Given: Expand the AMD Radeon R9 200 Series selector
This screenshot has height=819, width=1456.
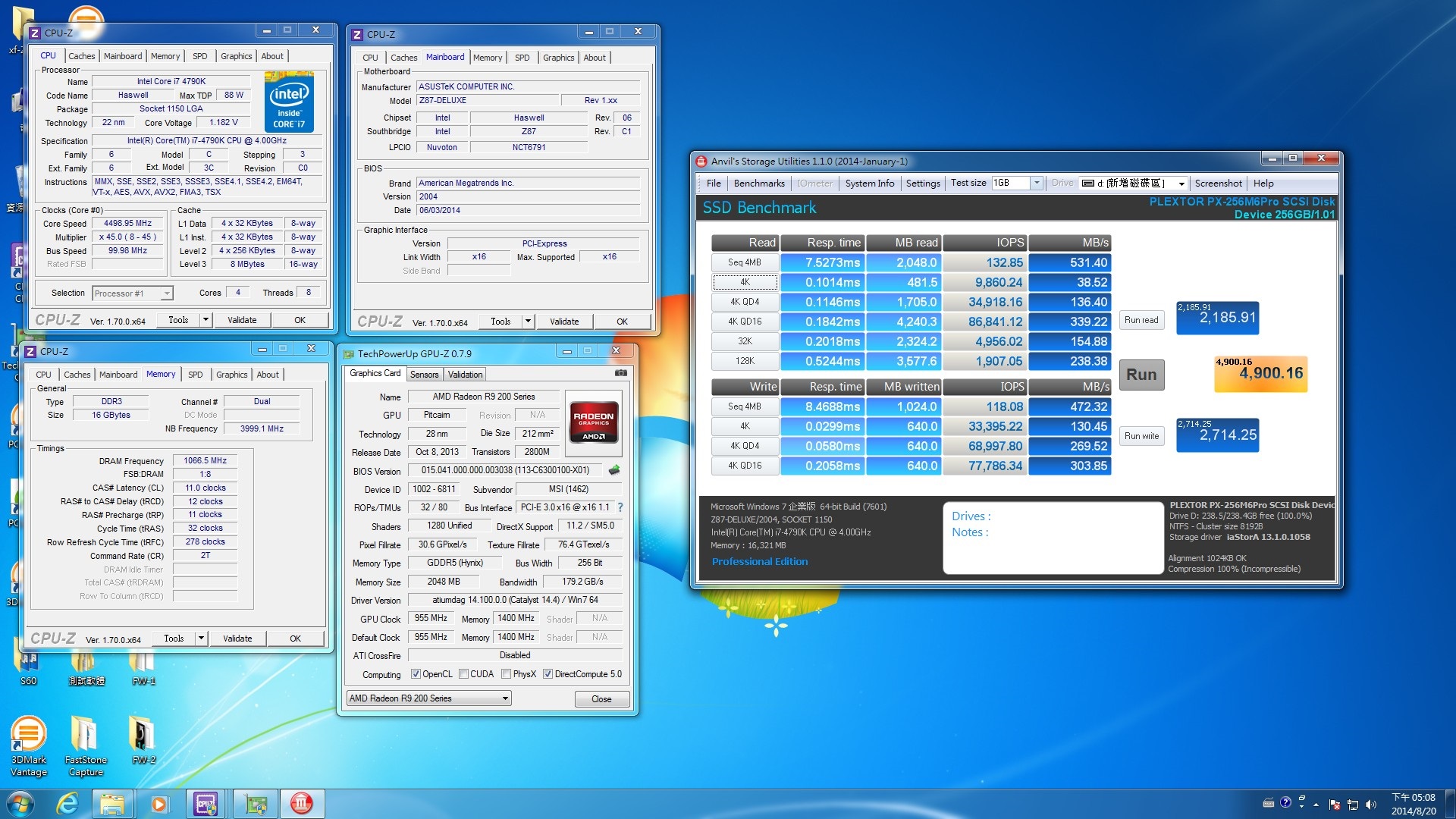Looking at the screenshot, I should tap(505, 698).
